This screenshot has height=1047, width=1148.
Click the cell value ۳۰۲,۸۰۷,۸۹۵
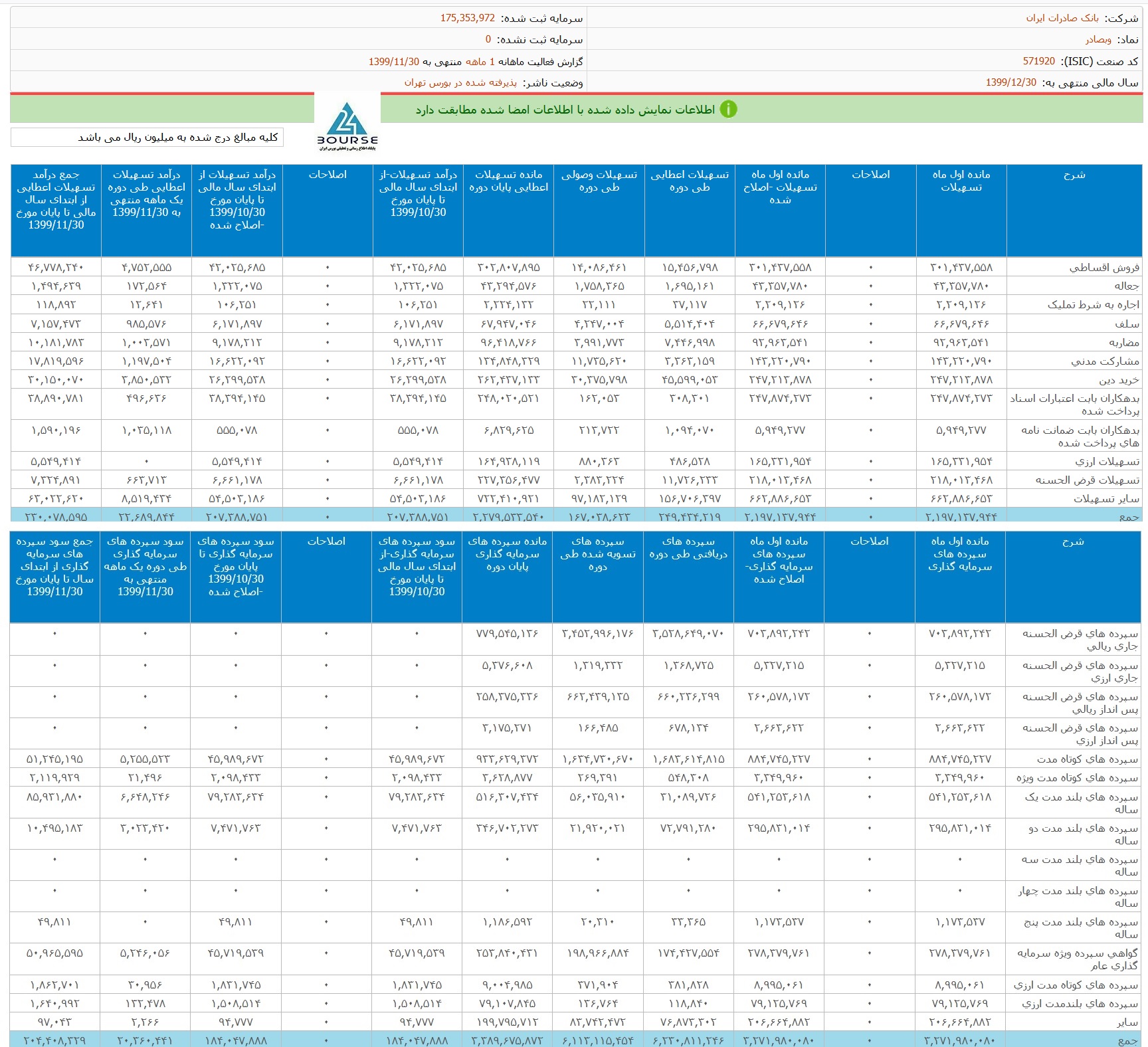(509, 268)
